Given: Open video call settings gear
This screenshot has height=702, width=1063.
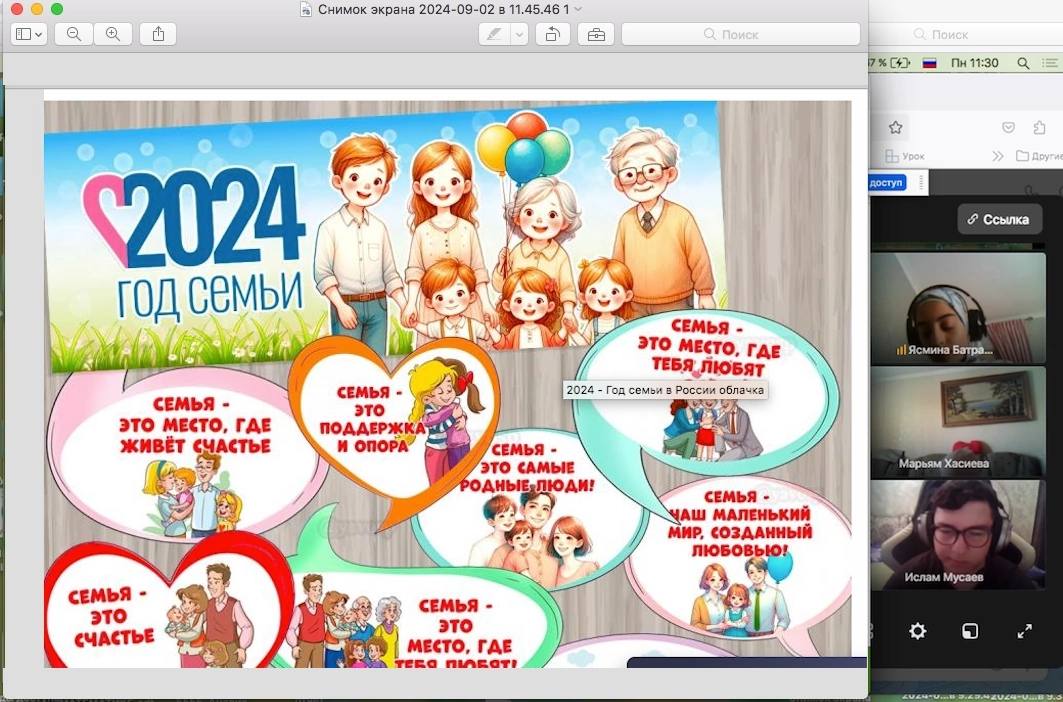Looking at the screenshot, I should point(917,631).
